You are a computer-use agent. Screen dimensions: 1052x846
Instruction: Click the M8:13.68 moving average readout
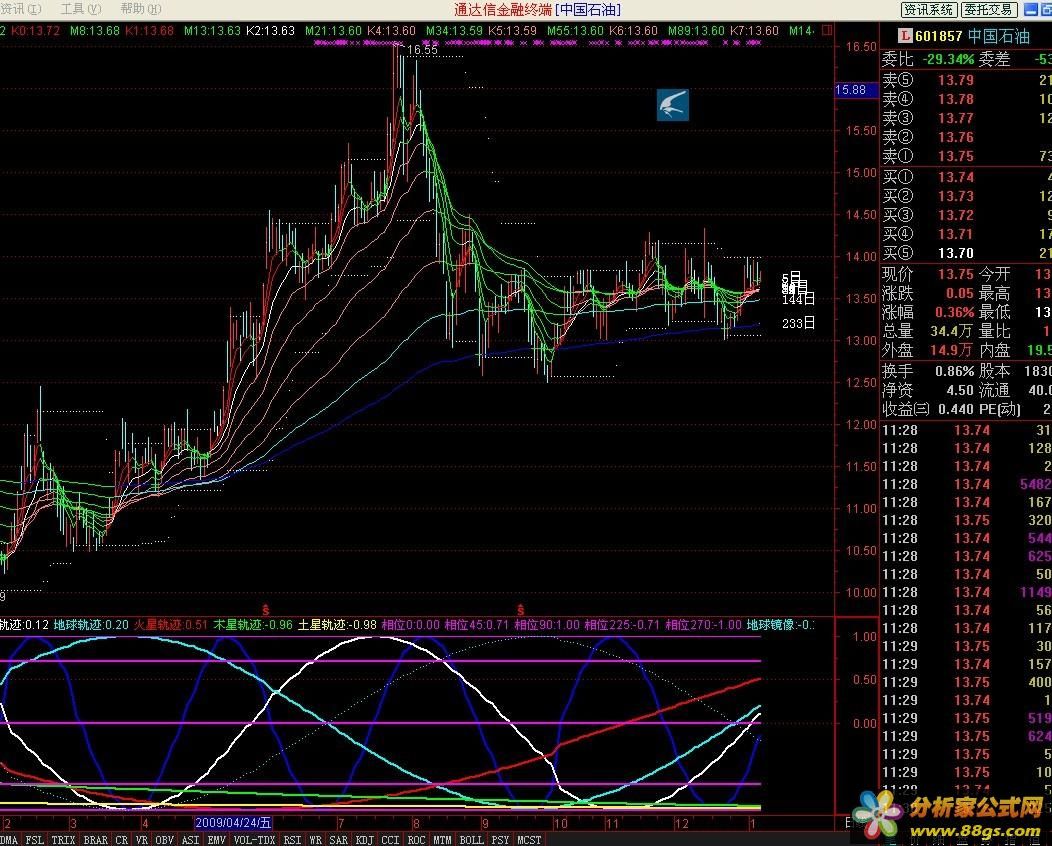(95, 31)
